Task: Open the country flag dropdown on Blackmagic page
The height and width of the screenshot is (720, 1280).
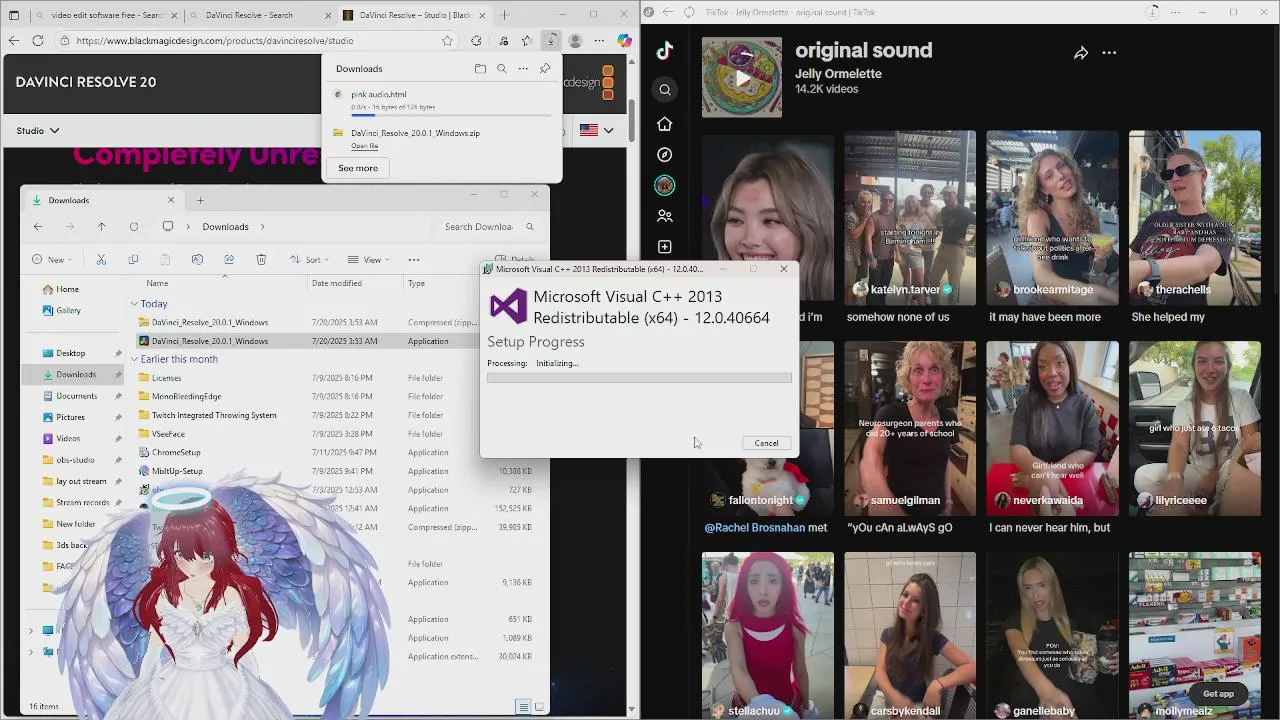Action: (x=597, y=130)
